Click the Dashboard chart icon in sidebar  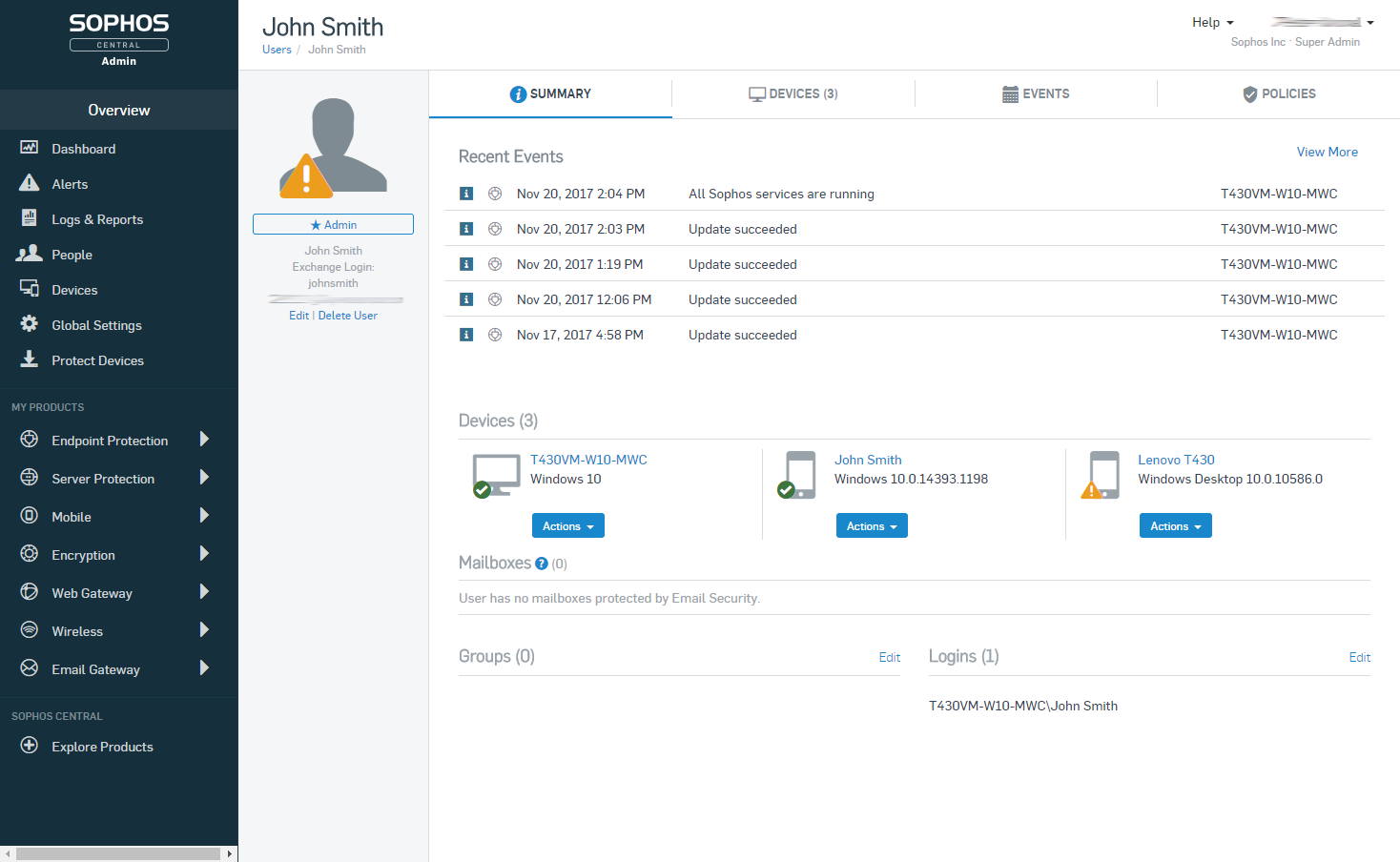tap(30, 148)
